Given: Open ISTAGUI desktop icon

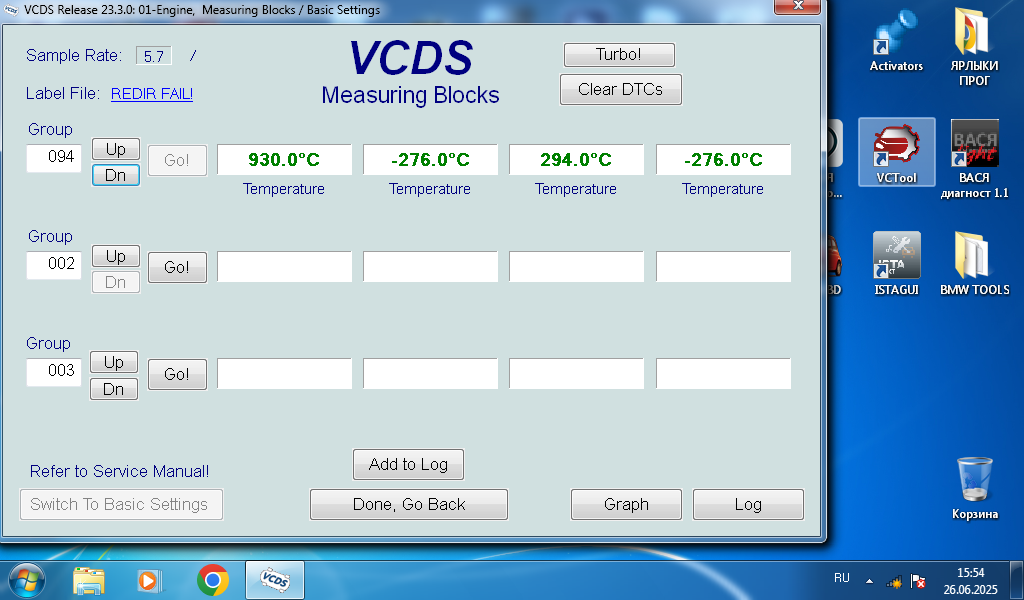Looking at the screenshot, I should 896,264.
